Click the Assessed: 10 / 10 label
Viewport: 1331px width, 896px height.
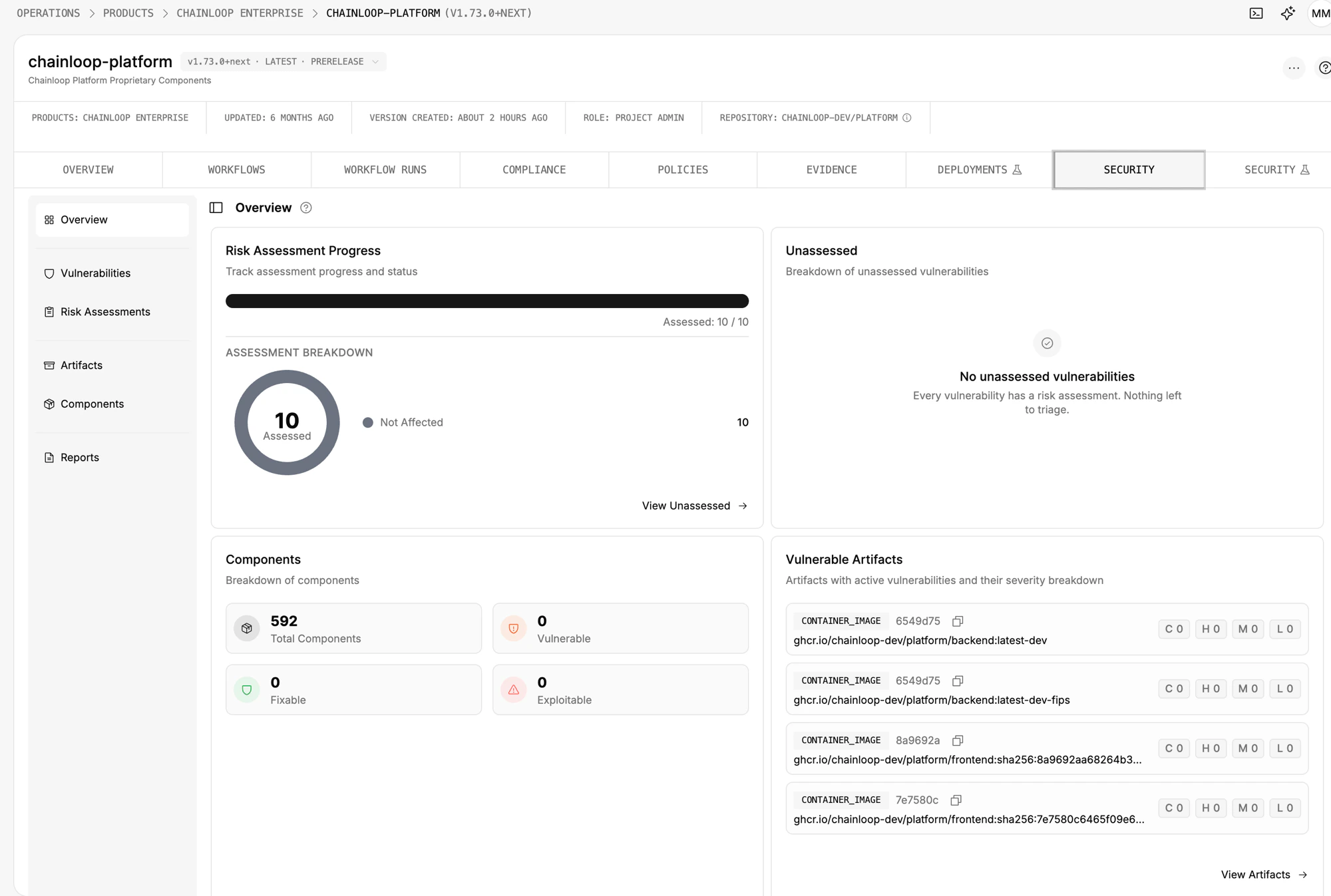(x=705, y=322)
